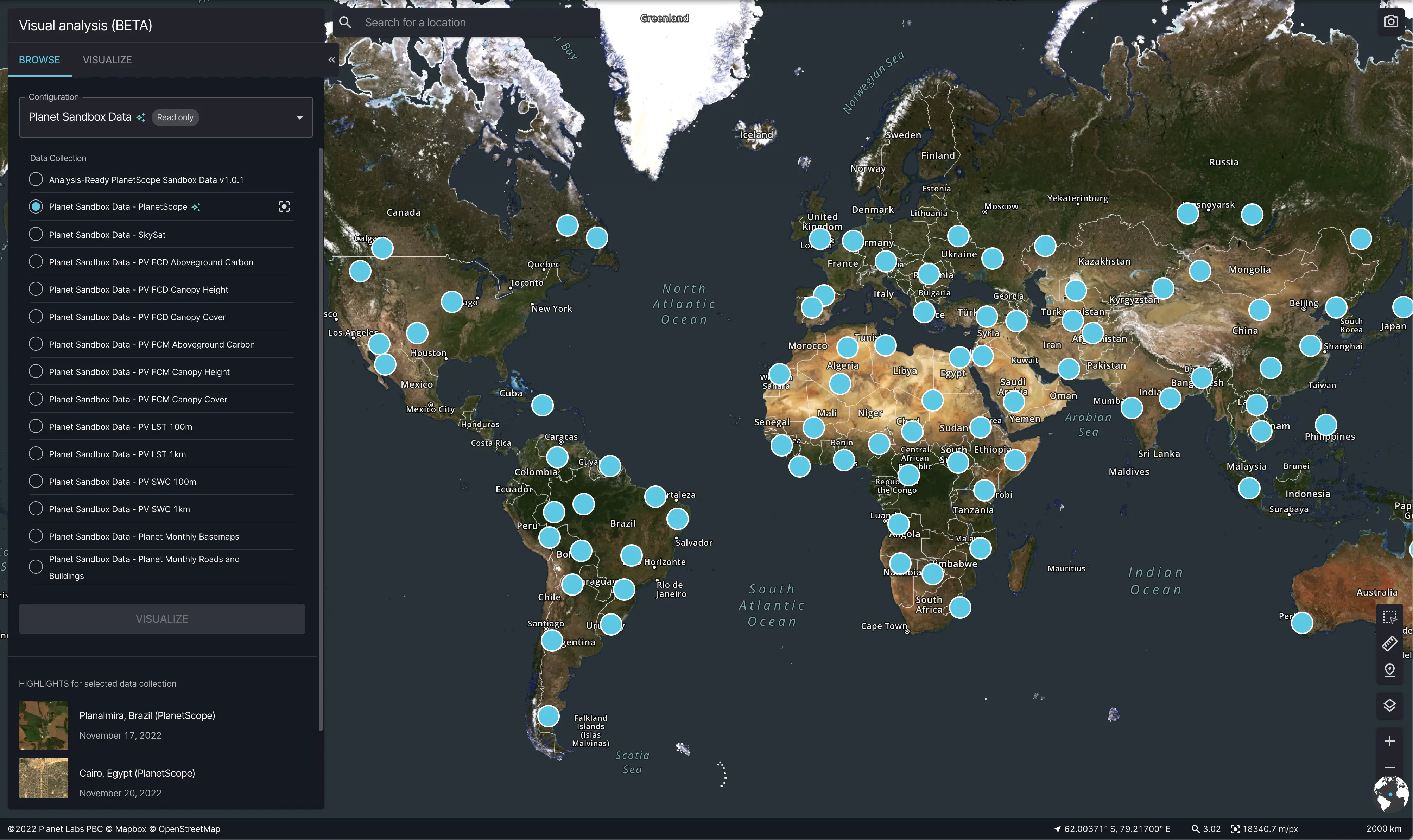Click the marker at Fortaleza, Brazil
Viewport: 1413px width, 840px height.
pyautogui.click(x=655, y=496)
